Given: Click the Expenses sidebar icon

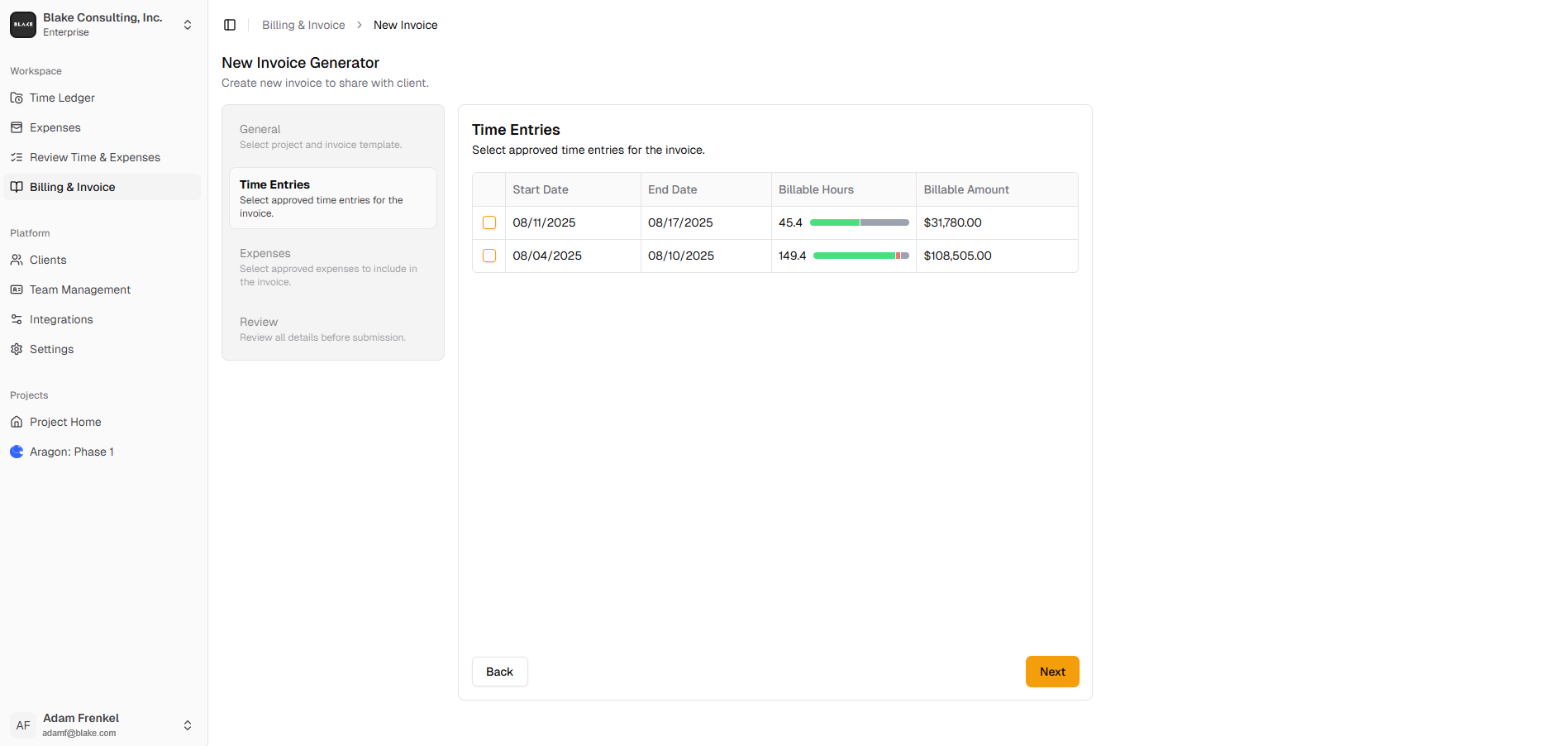Looking at the screenshot, I should pyautogui.click(x=17, y=127).
